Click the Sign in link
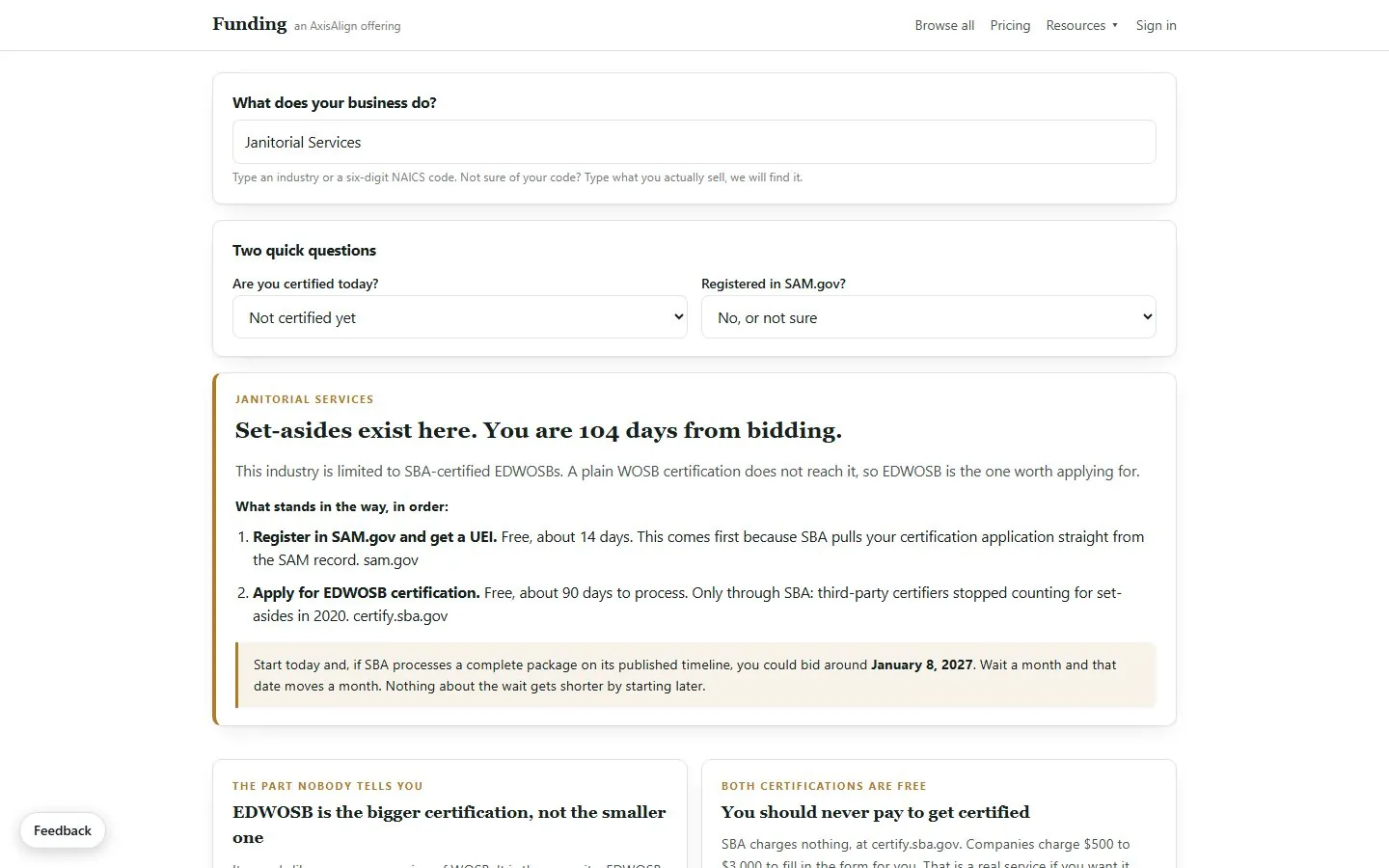The height and width of the screenshot is (868, 1389). click(1156, 25)
